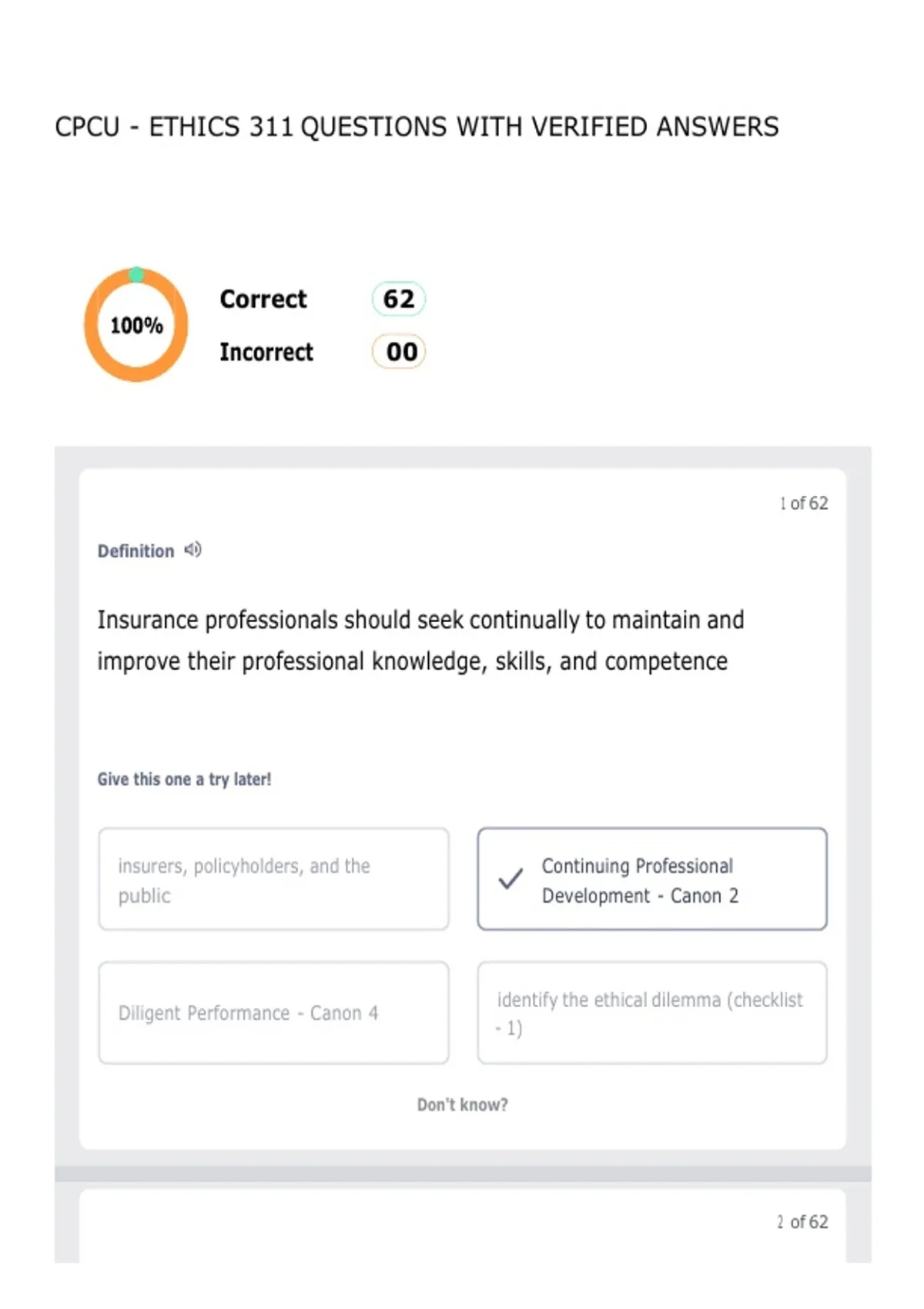Click the CPCU Ethics 311 page title
924x1309 pixels.
417,126
